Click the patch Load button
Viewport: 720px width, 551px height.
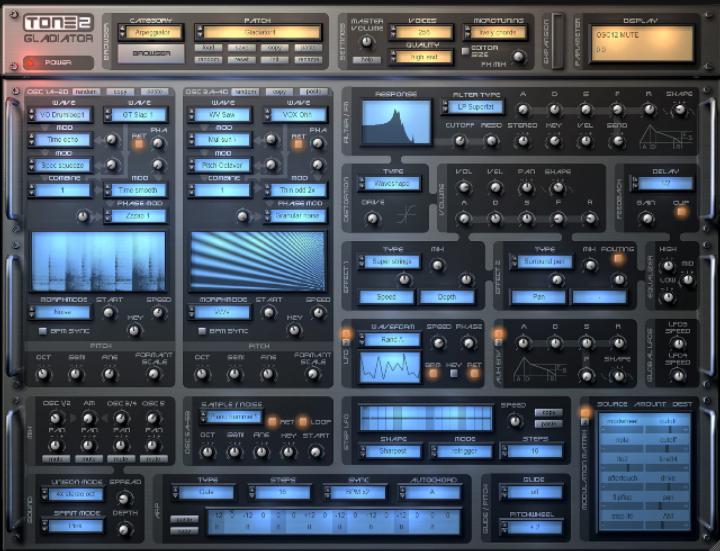(208, 48)
